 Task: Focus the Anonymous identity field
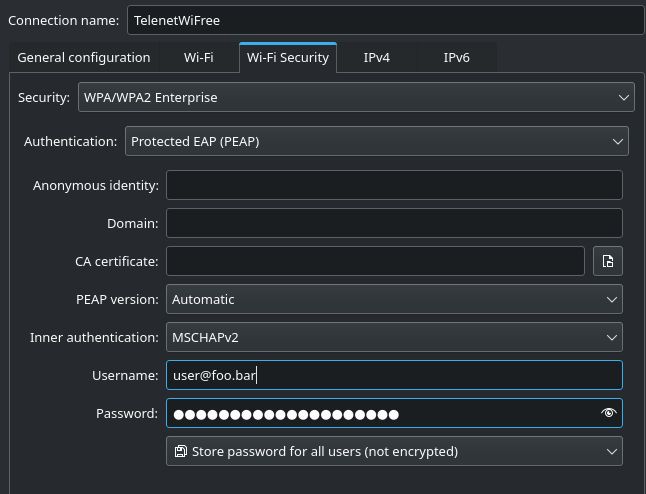(x=394, y=185)
